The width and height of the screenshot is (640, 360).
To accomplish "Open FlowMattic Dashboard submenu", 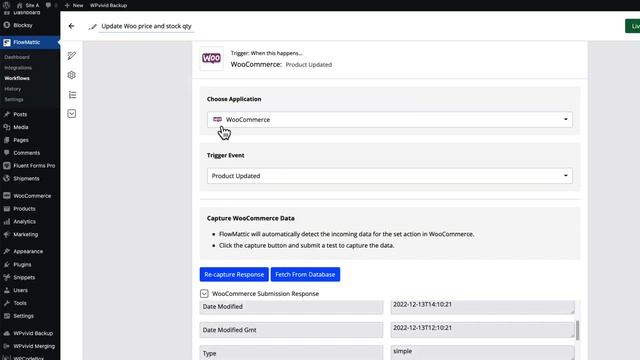I will (17, 57).
